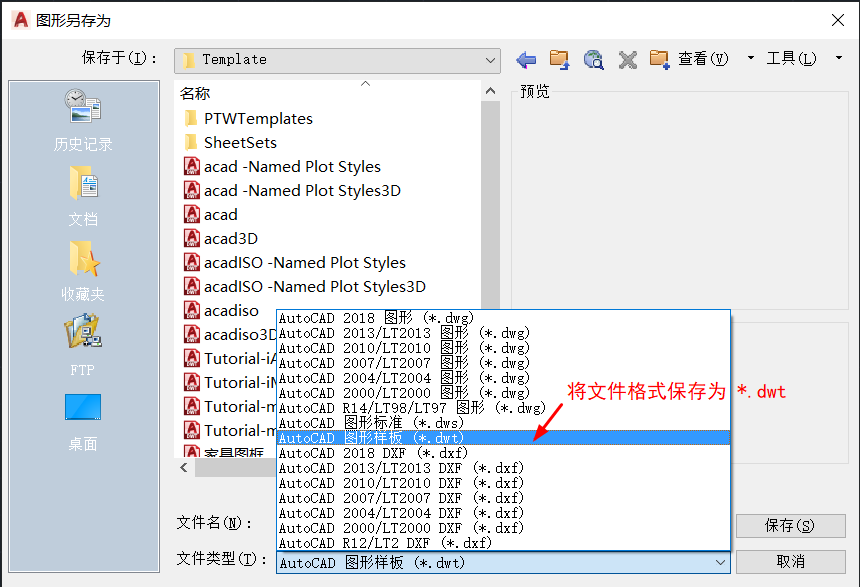Choose AutoCAD 2010/LT2010 DXF (*.dxf) type
This screenshot has height=587, width=860.
tap(503, 483)
